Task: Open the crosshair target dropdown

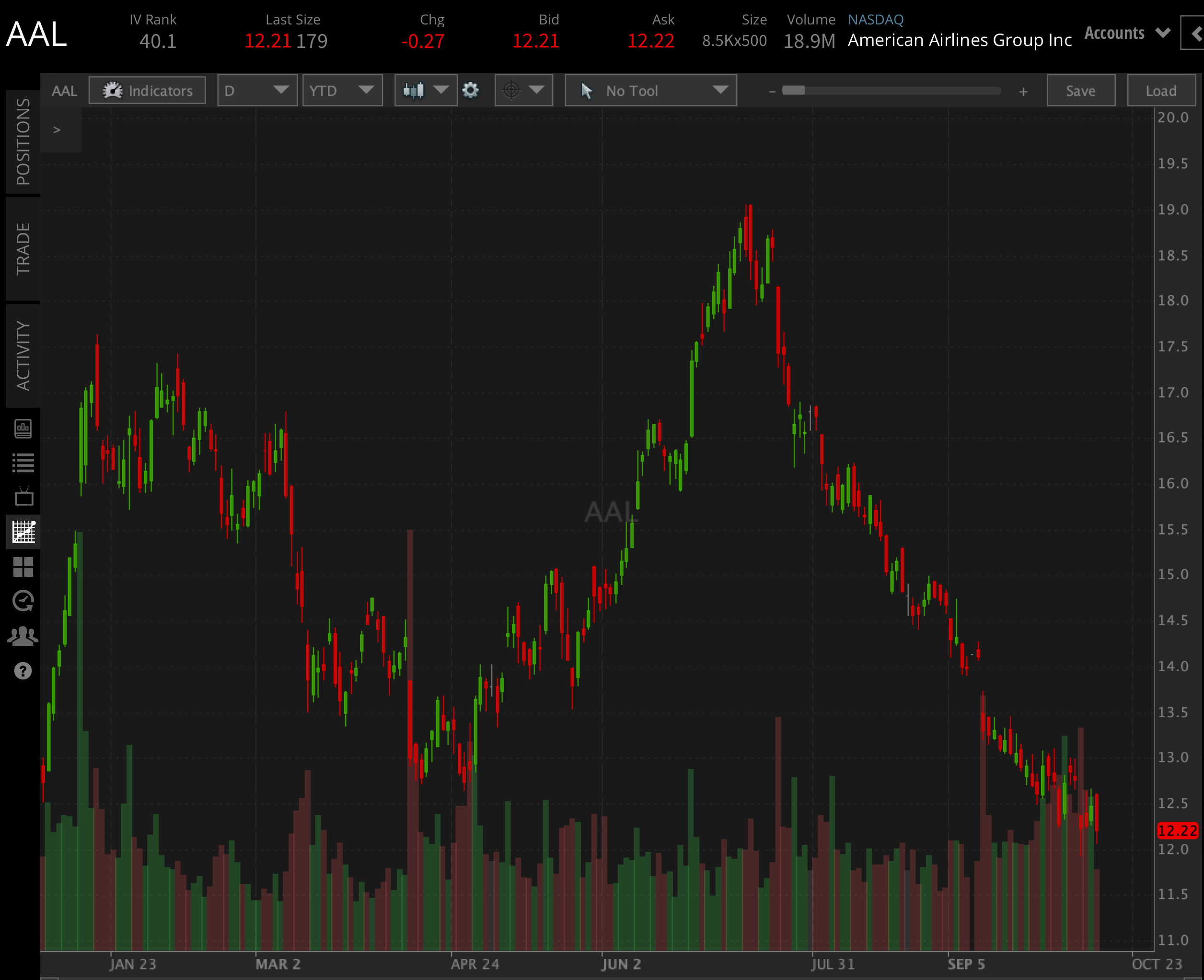Action: point(523,90)
